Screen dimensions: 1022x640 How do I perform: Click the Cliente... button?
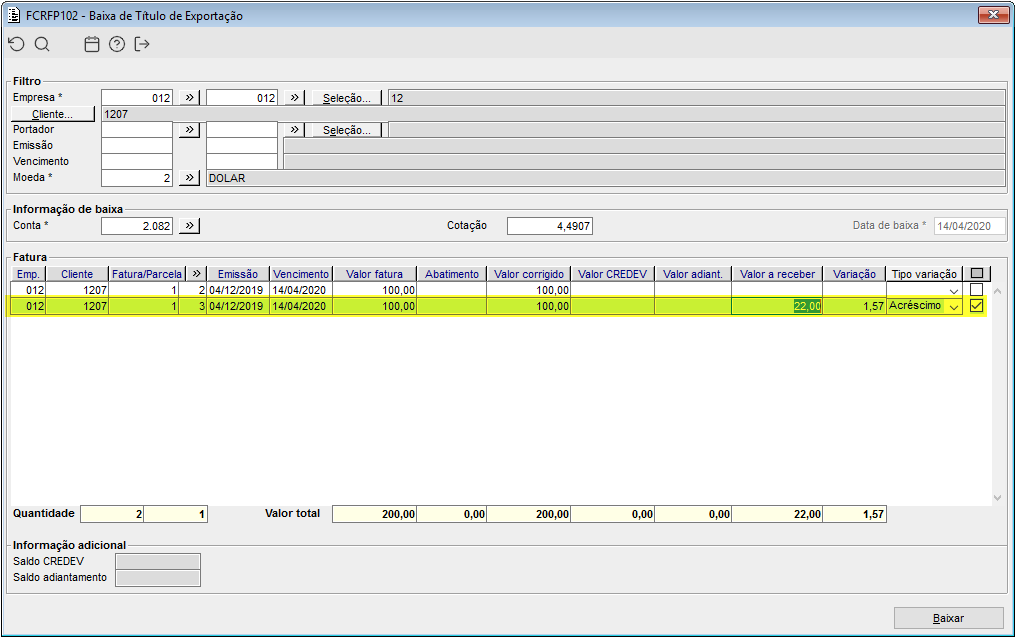tap(53, 114)
